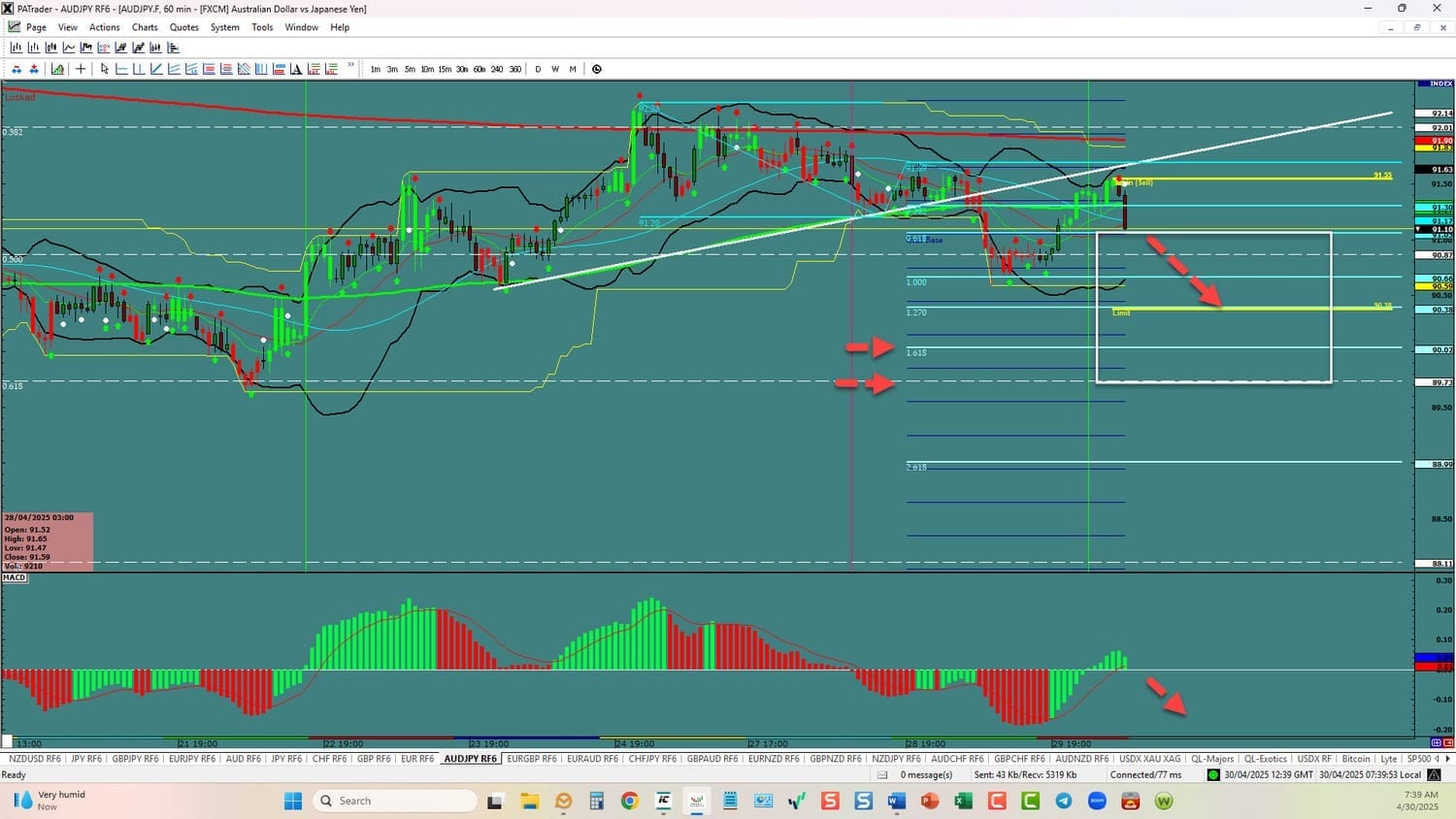Toggle the daily 'D' timeframe
This screenshot has height=819, width=1456.
538,69
